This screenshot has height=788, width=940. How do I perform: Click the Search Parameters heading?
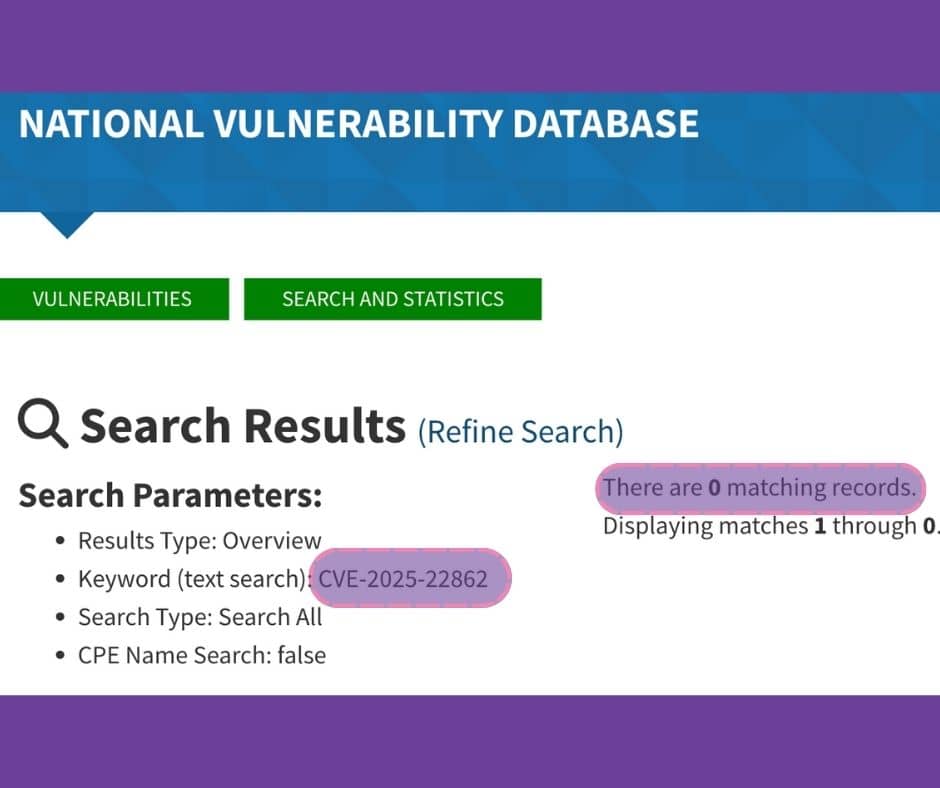coord(170,494)
